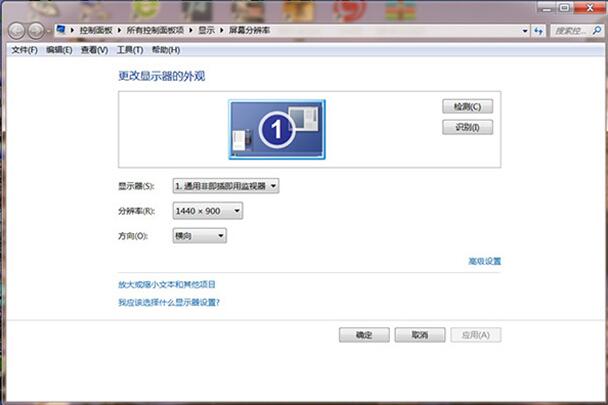The image size is (608, 405).
Task: Maximize the screen resolution window
Action: pyautogui.click(x=565, y=8)
